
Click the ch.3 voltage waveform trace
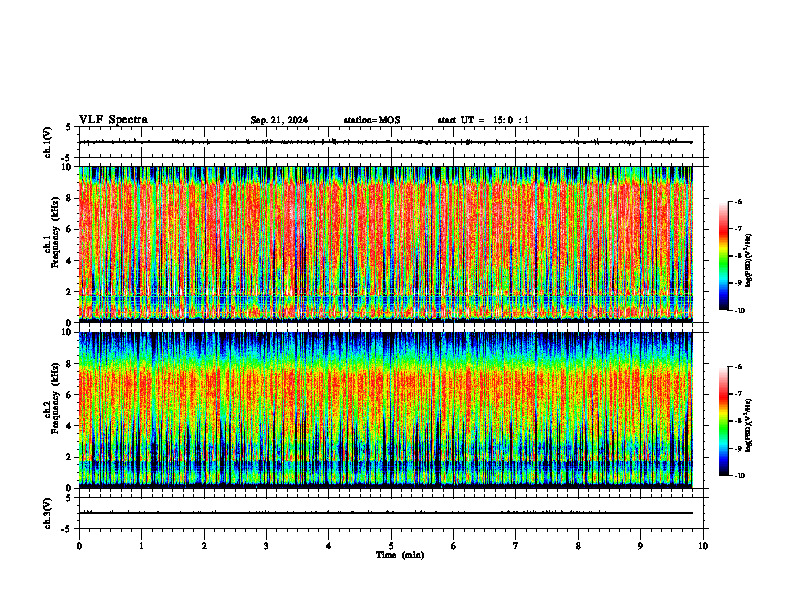[385, 513]
